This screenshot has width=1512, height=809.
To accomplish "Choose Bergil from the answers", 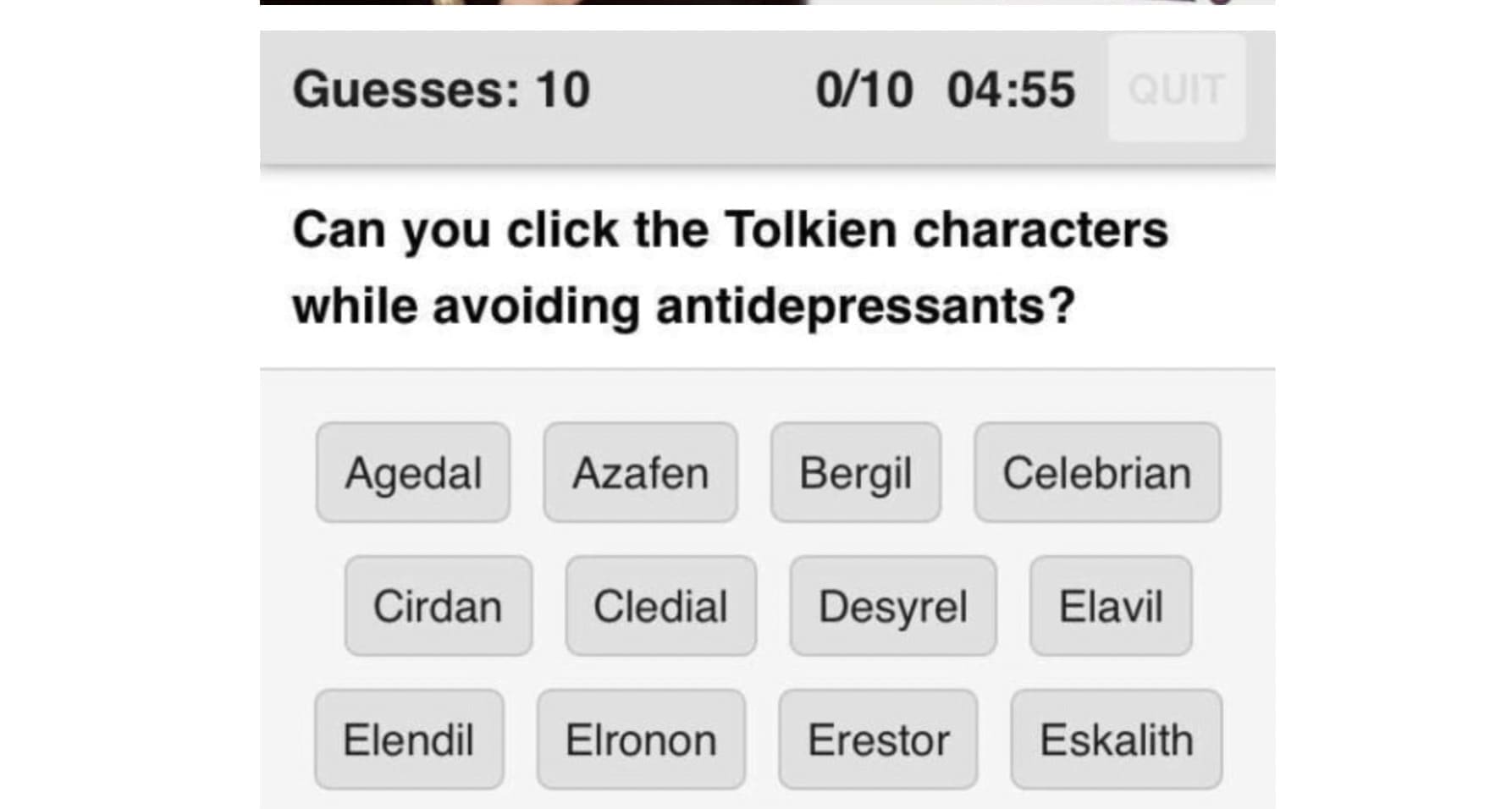I will pos(855,473).
